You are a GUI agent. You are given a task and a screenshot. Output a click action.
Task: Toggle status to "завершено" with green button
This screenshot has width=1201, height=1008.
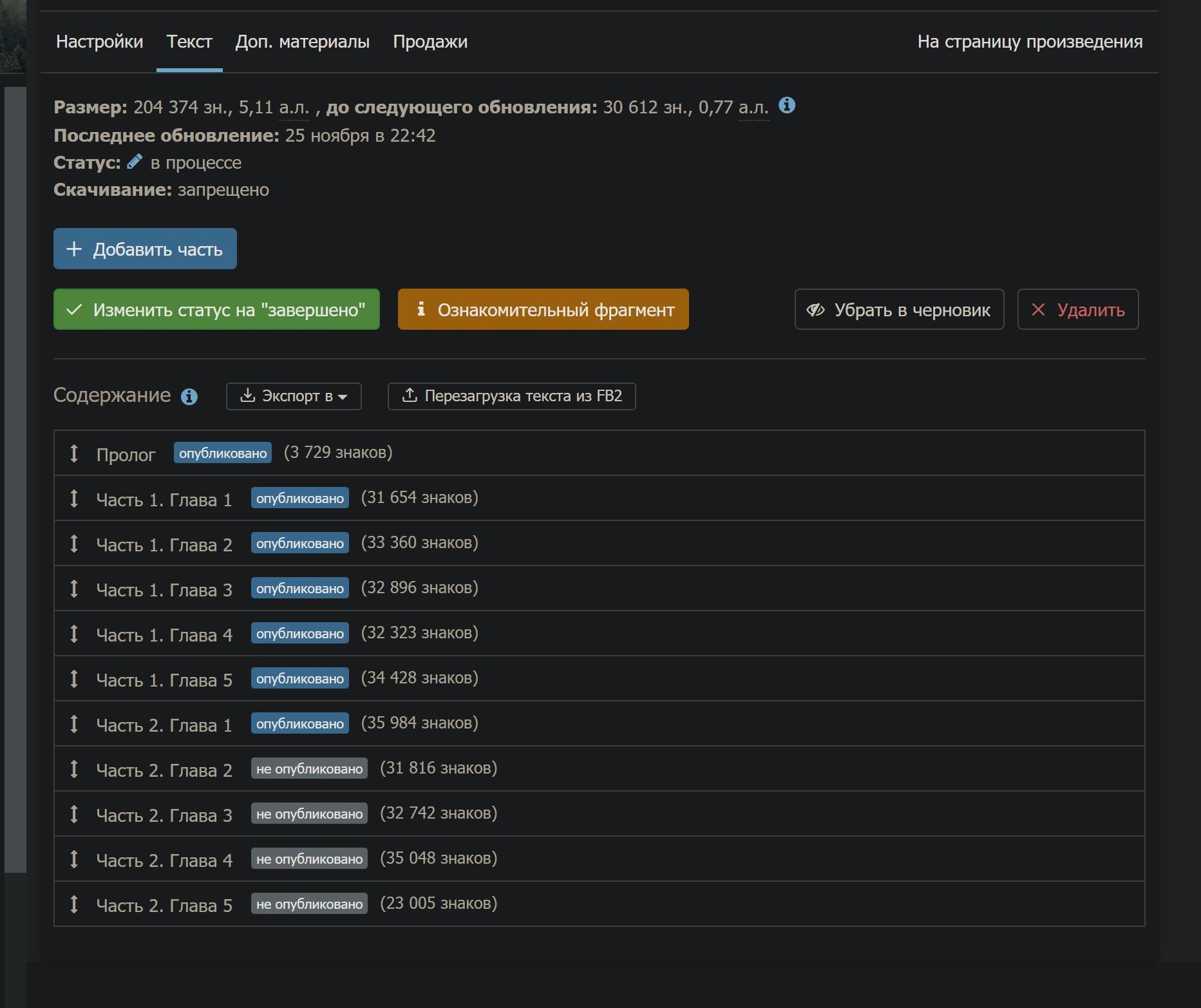click(216, 310)
